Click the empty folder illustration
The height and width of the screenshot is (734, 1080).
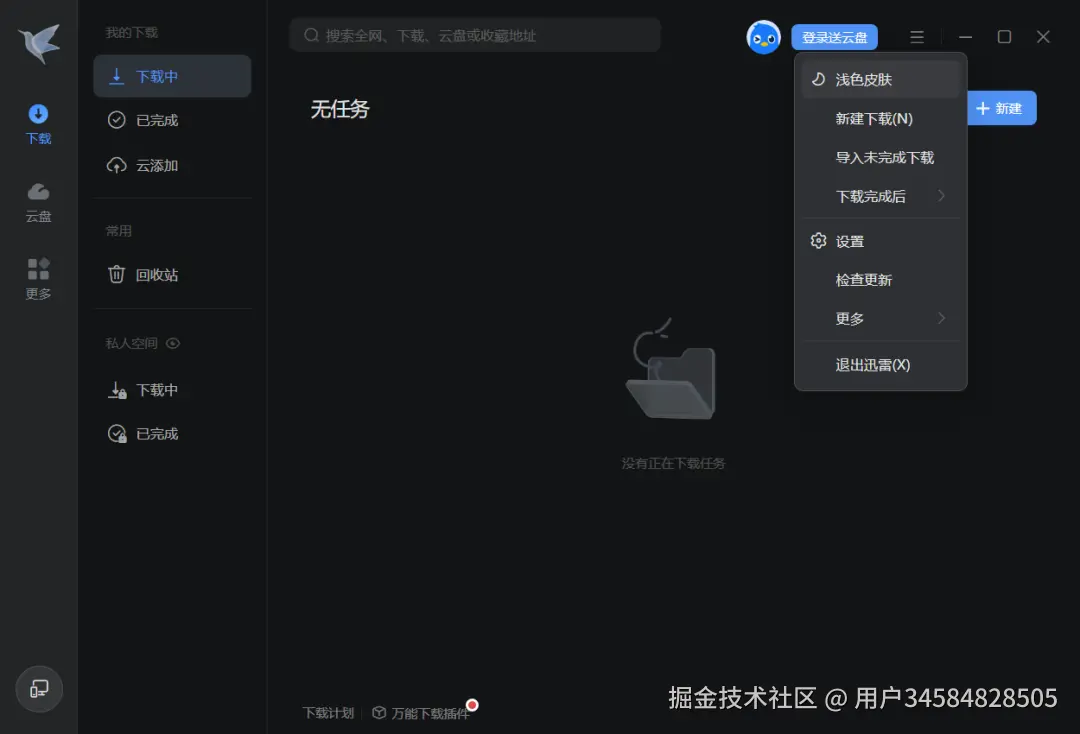(x=672, y=370)
